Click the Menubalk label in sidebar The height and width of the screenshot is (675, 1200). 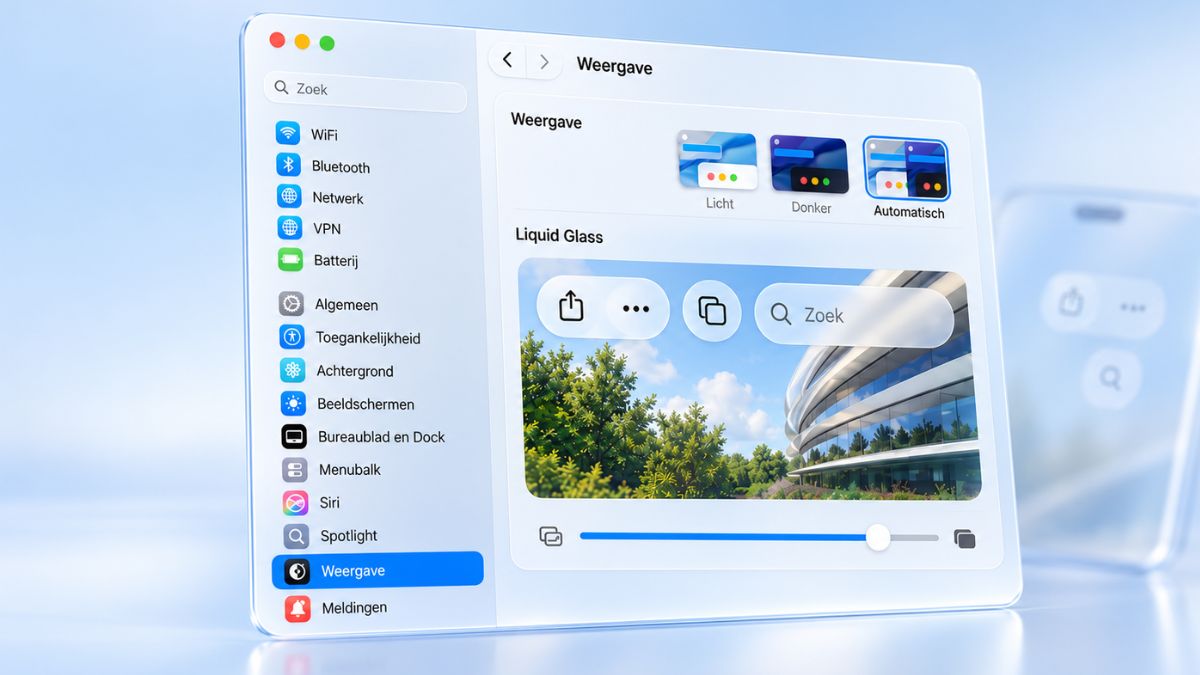[350, 469]
